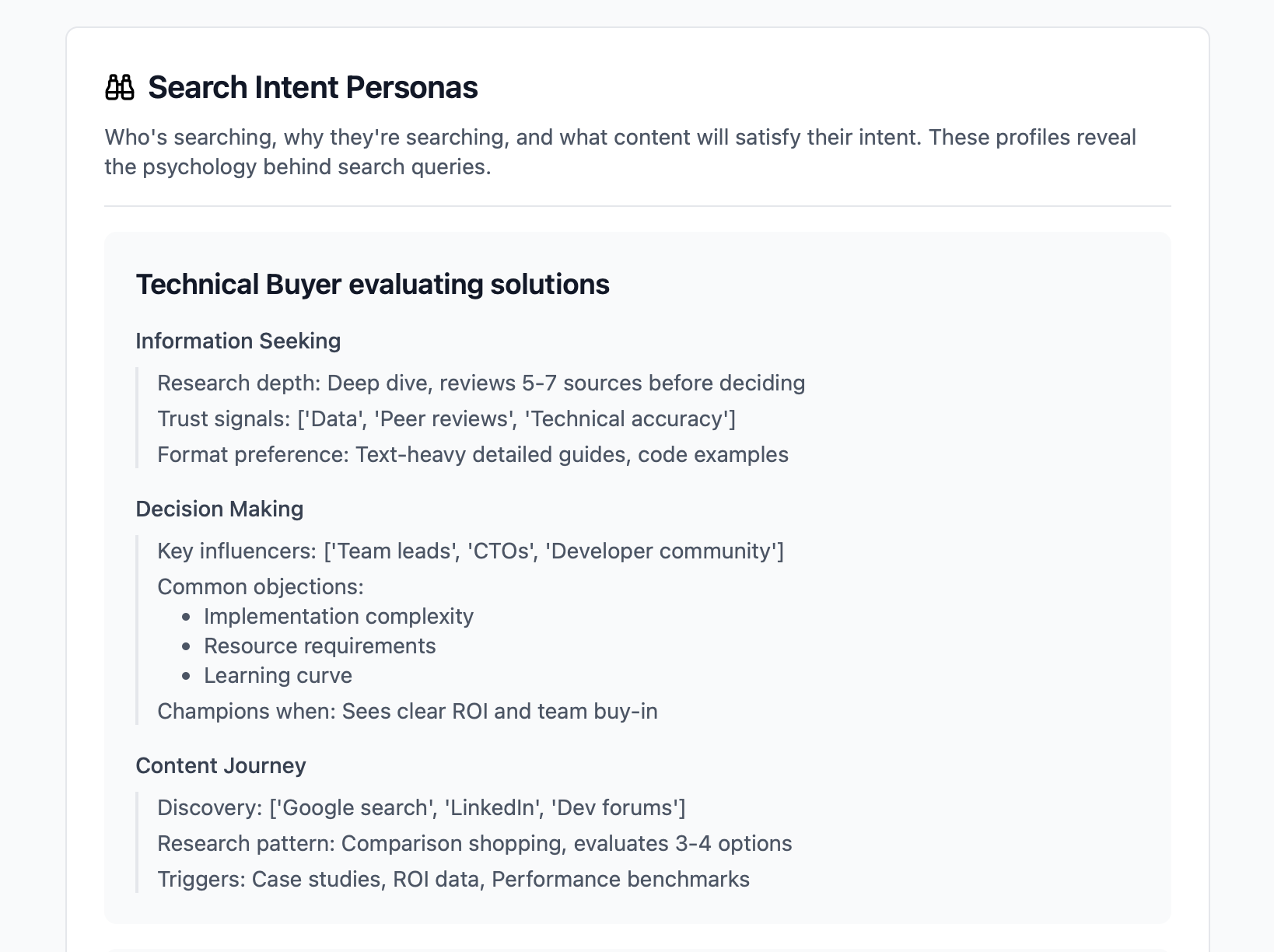Image resolution: width=1274 pixels, height=952 pixels.
Task: Click the Triggers line
Action: coord(453,879)
